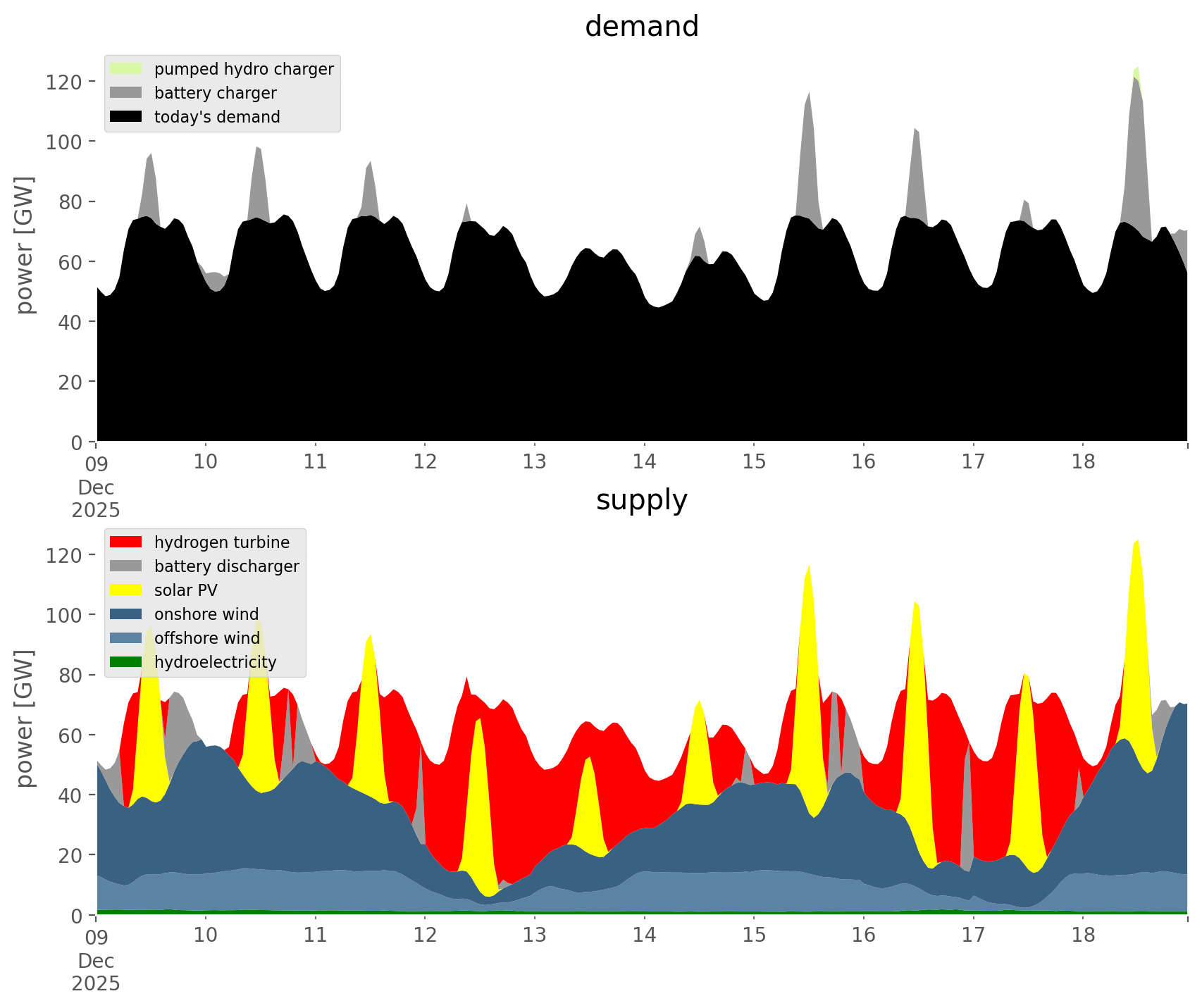Click the offshore wind legend swatch

pyautogui.click(x=126, y=638)
